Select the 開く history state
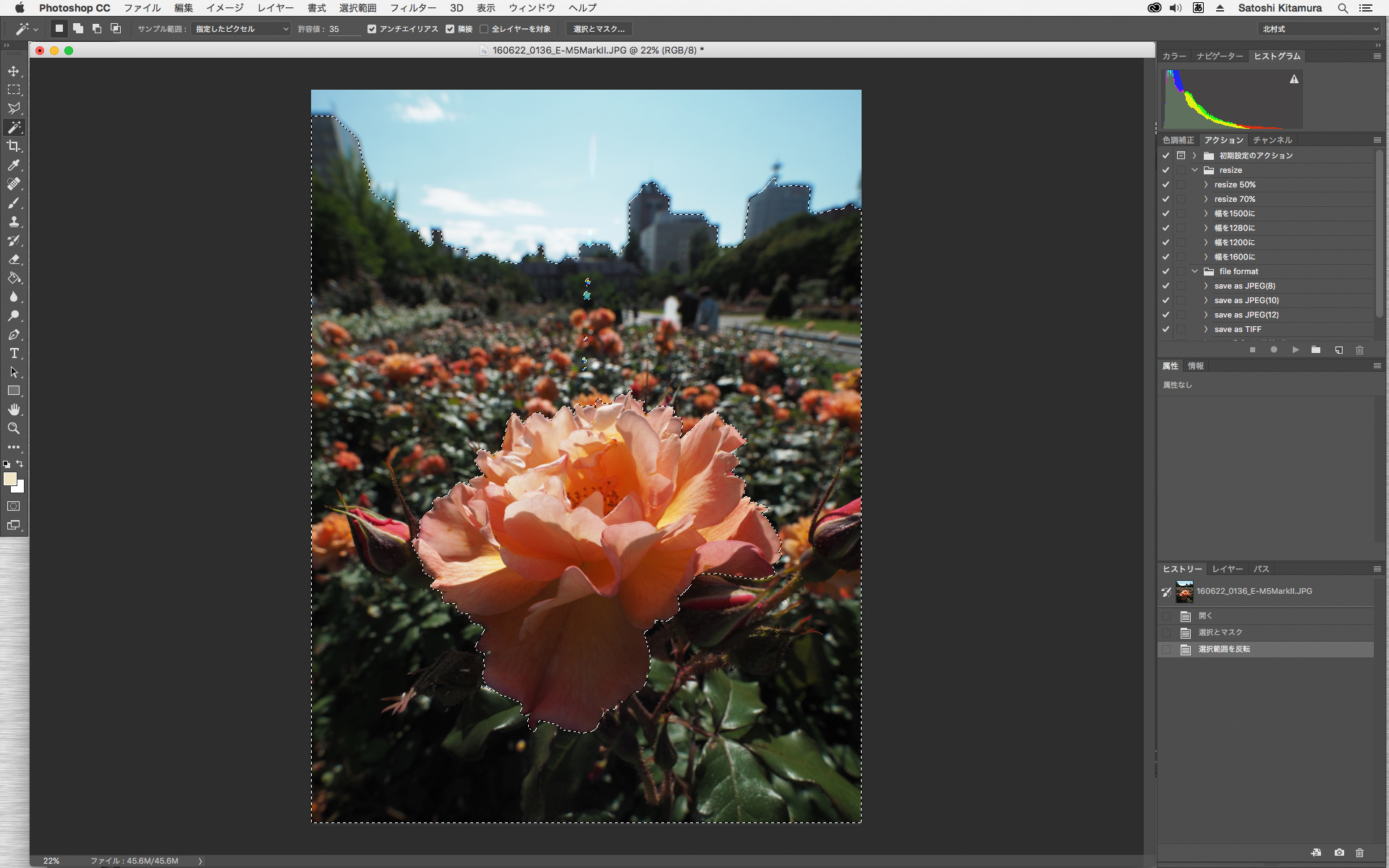The image size is (1389, 868). [x=1205, y=616]
